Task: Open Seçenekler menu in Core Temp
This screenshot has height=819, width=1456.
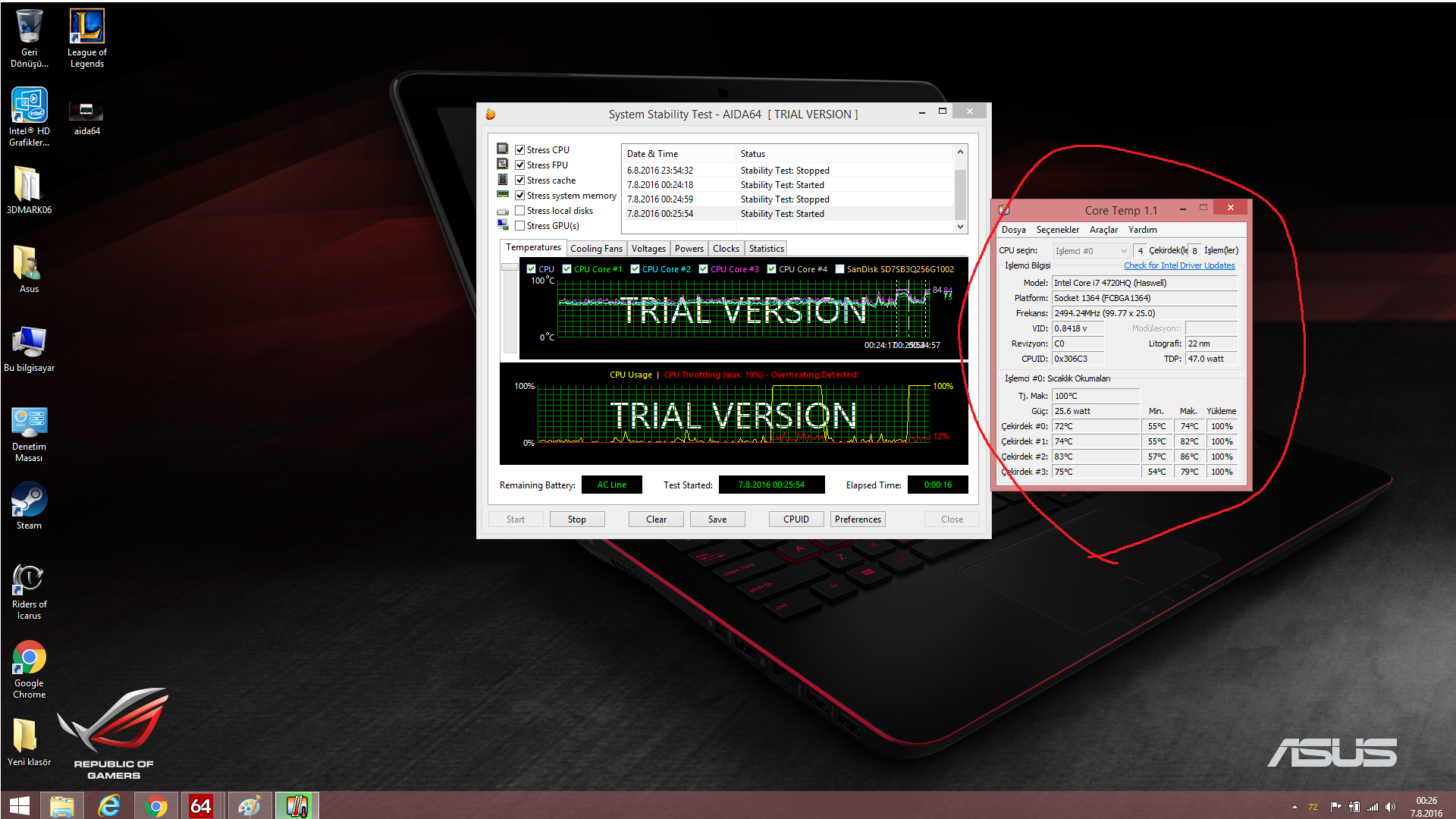Action: [x=1058, y=230]
